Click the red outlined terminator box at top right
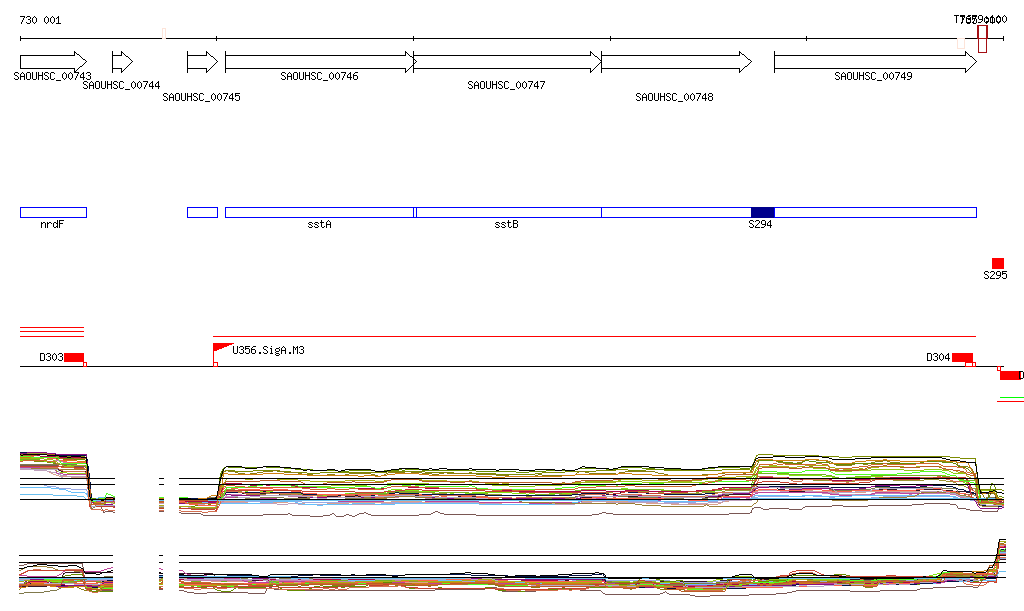 click(982, 39)
